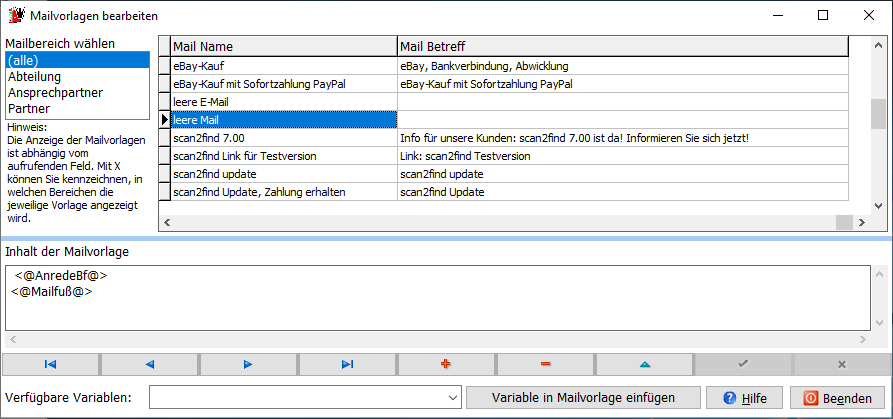The width and height of the screenshot is (893, 419).
Task: Click the grid vertical scrollbar thumb
Action: pos(878,114)
